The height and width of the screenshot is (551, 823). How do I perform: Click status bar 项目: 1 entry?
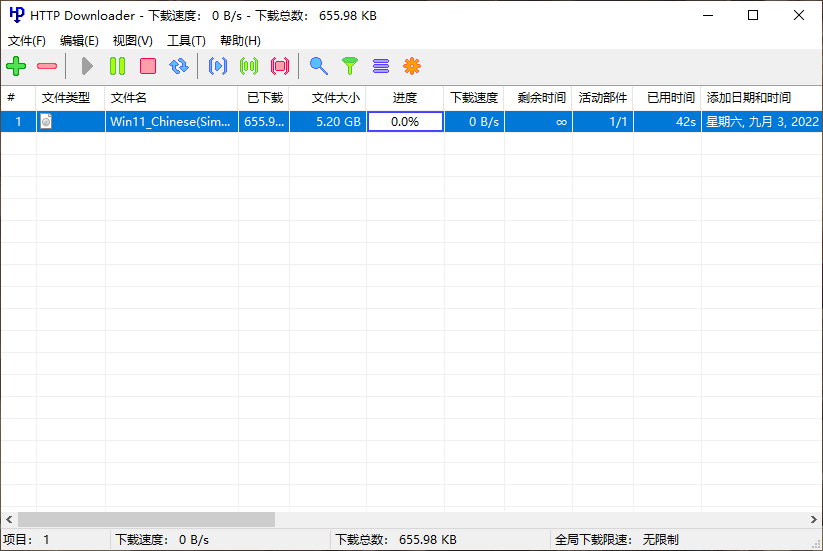tap(55, 539)
